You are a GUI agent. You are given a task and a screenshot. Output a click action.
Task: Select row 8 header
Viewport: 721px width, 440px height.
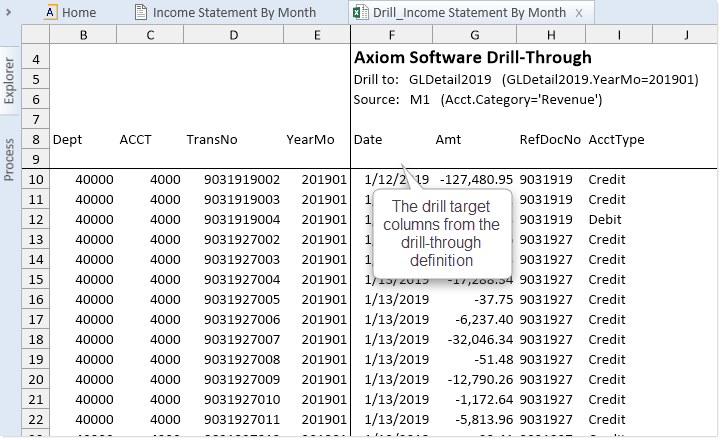click(x=36, y=140)
